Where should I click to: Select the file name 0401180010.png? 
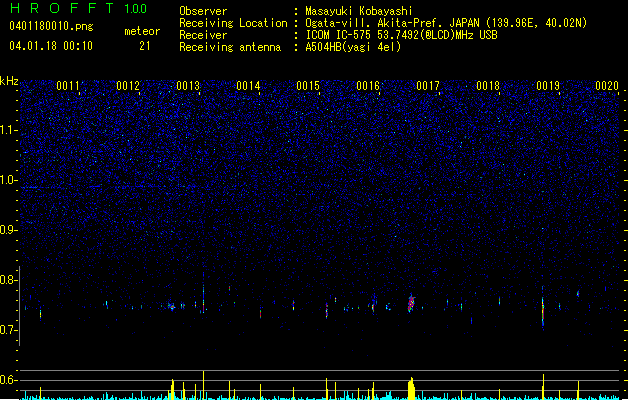tap(51, 26)
